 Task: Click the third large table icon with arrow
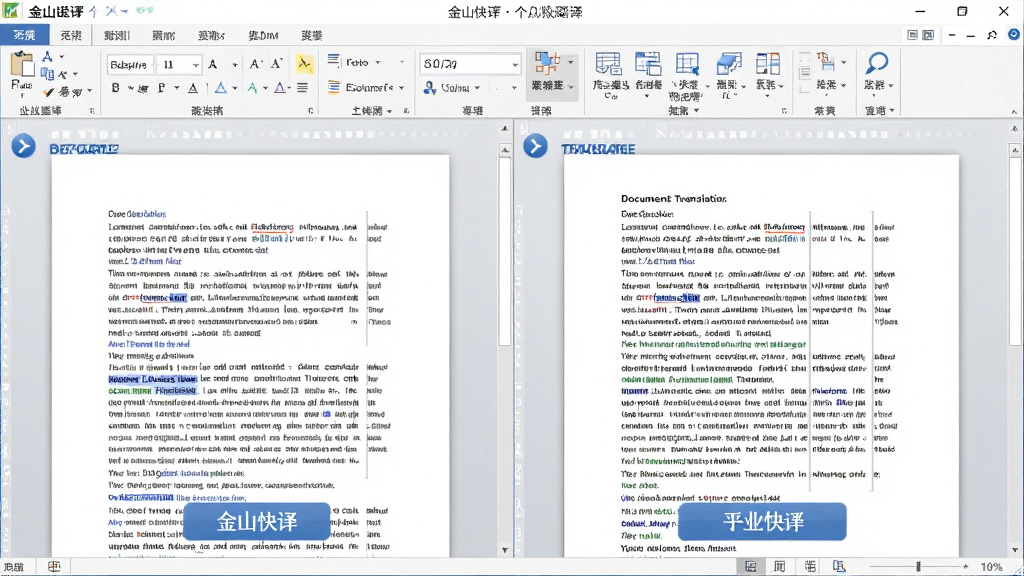(x=687, y=64)
